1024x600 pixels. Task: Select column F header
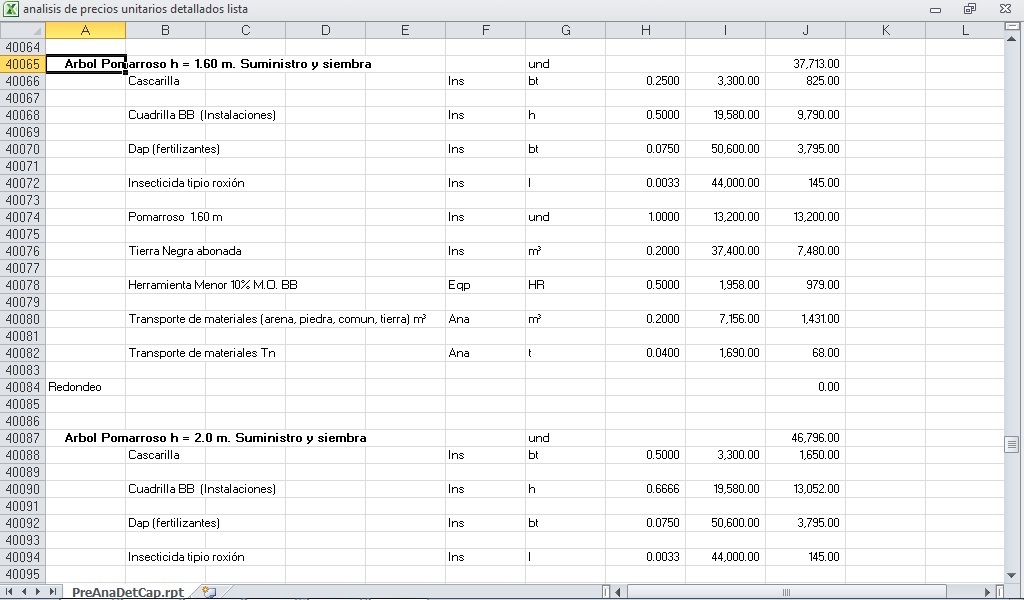(485, 30)
